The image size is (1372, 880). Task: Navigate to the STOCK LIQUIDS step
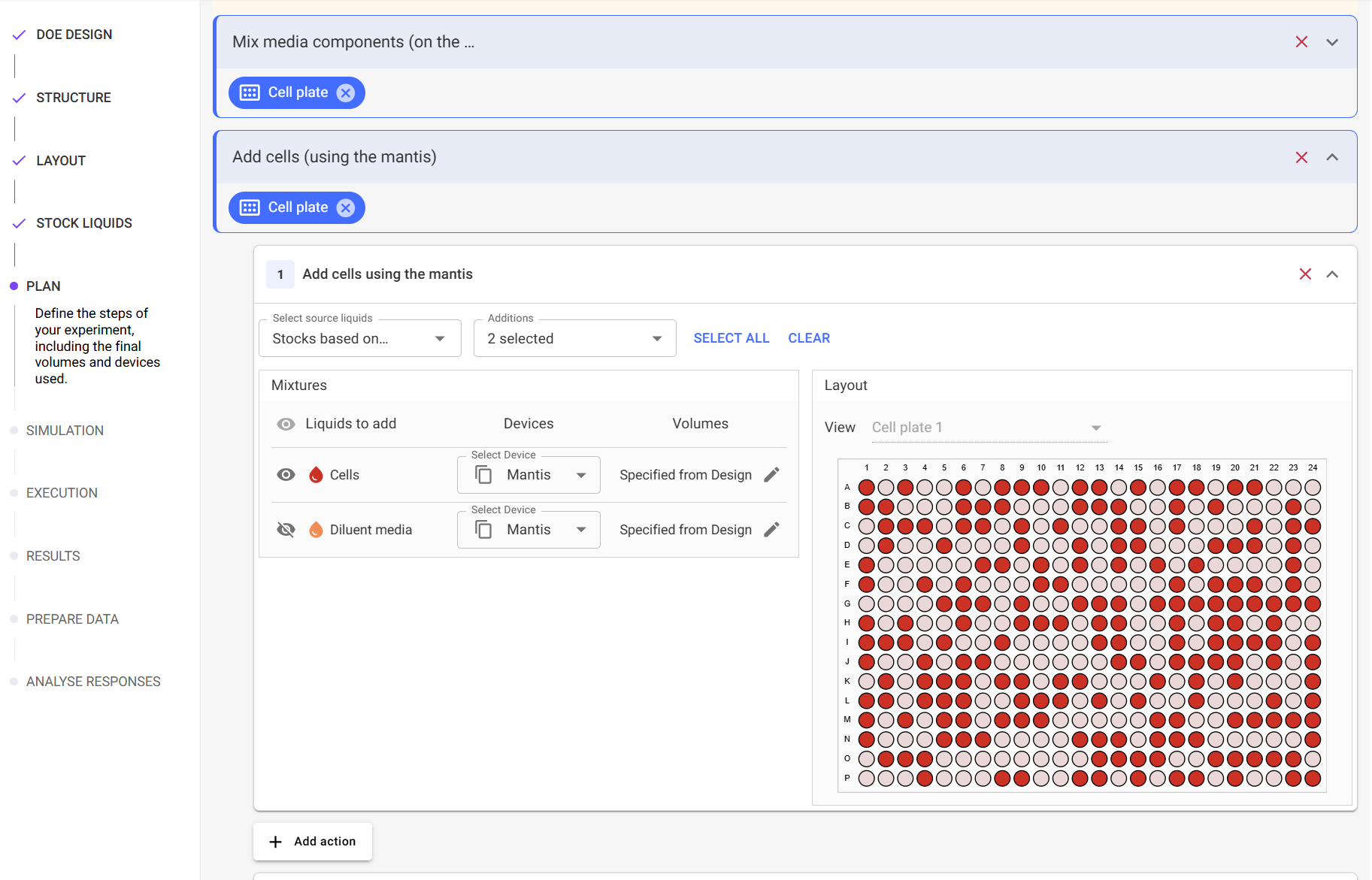coord(83,222)
